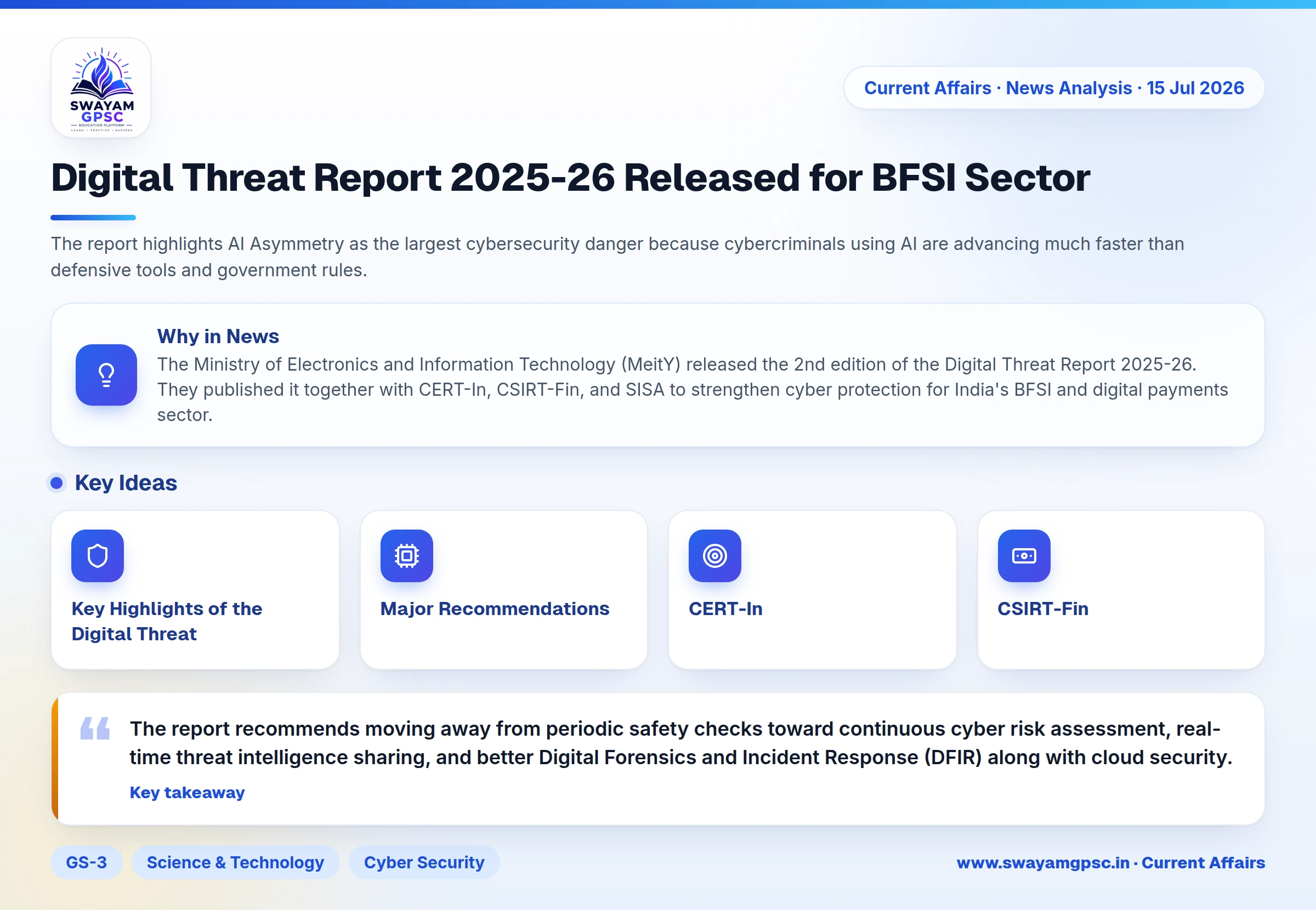Click the Why in News heading
Screen dimensions: 1316x910
point(218,337)
